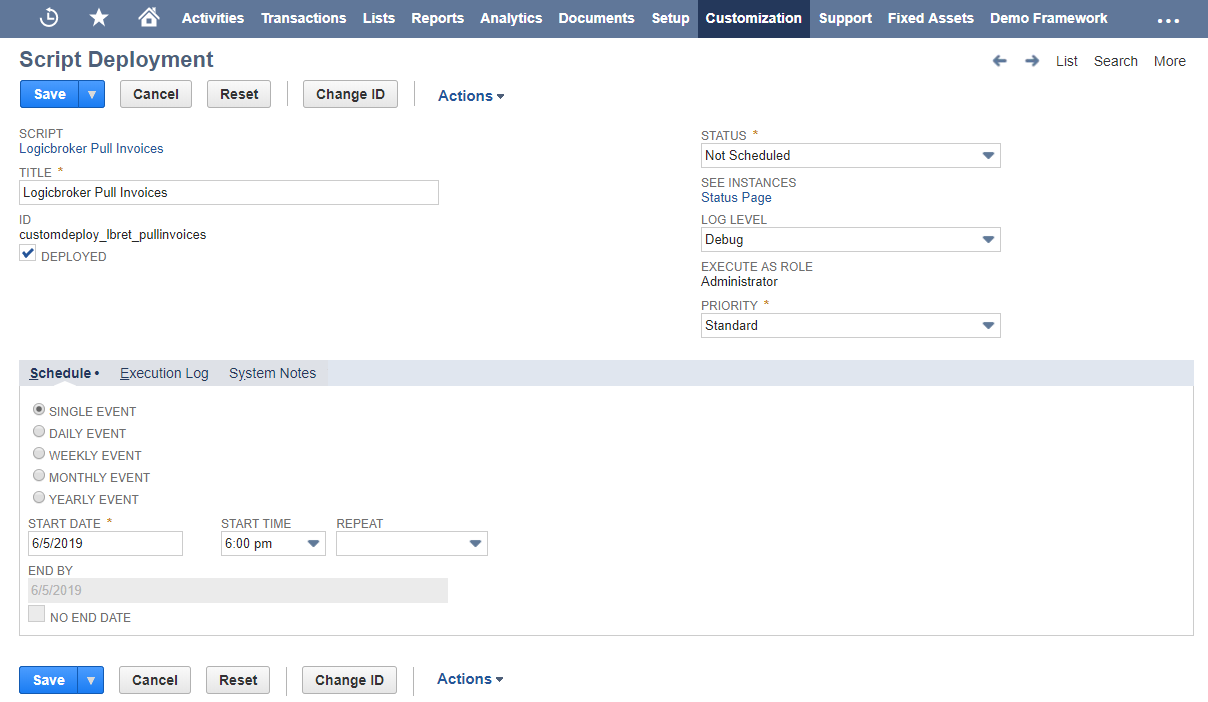Image resolution: width=1208 pixels, height=702 pixels.
Task: Open the Log Level dropdown
Action: (850, 239)
